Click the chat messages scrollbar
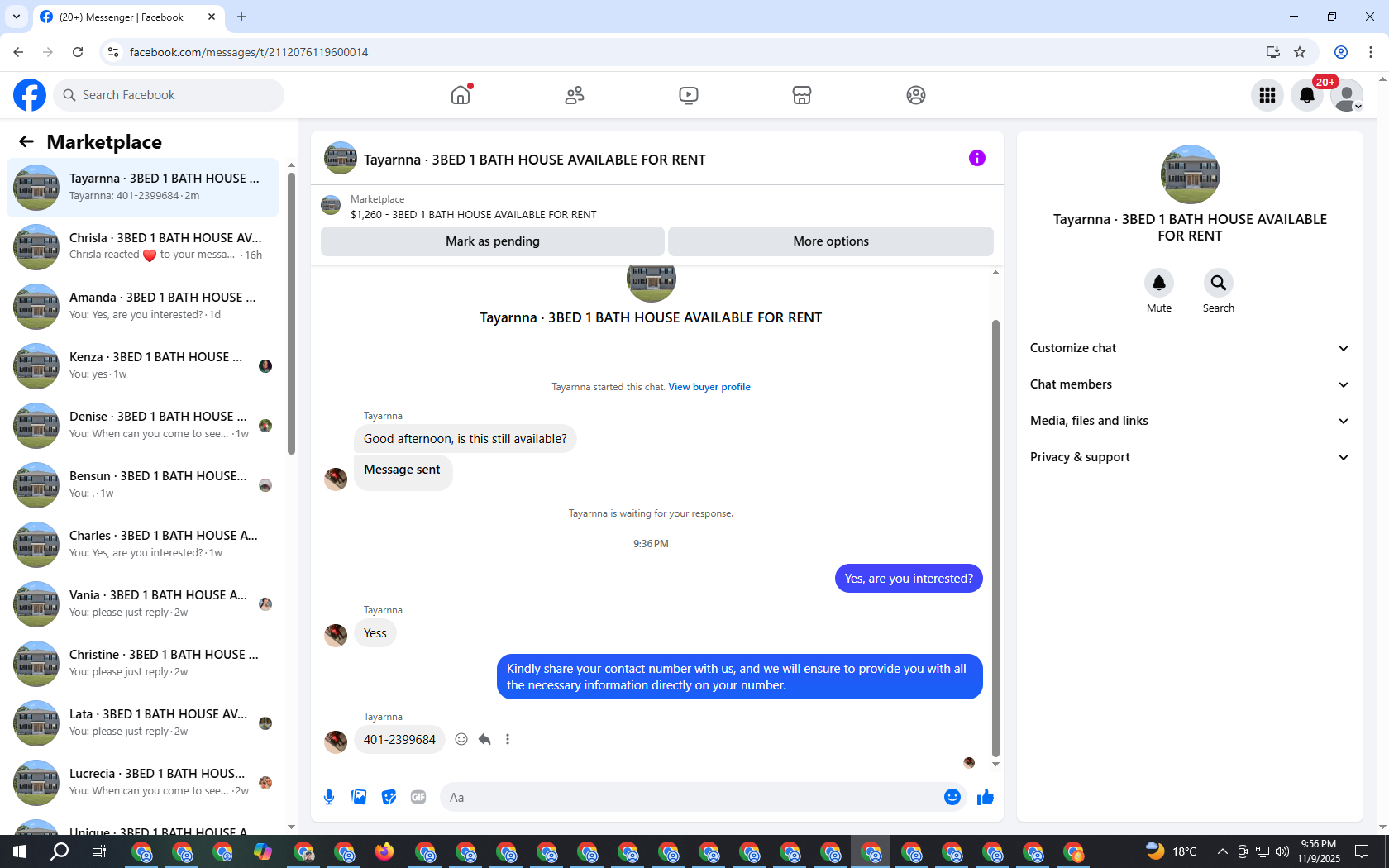 [995, 538]
